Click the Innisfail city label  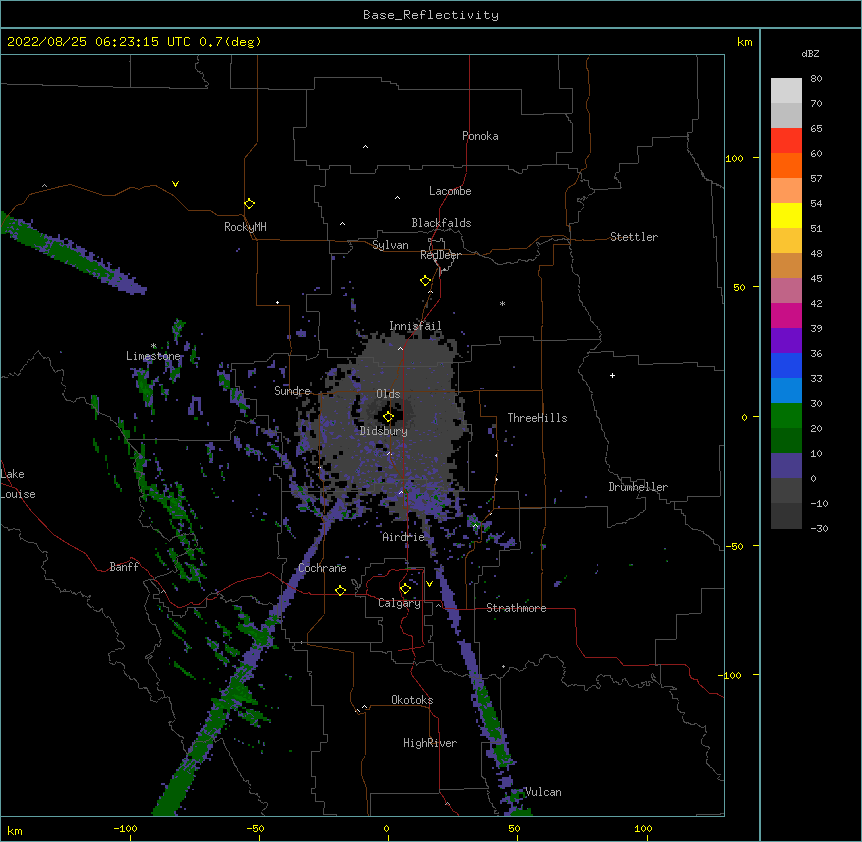pos(415,326)
